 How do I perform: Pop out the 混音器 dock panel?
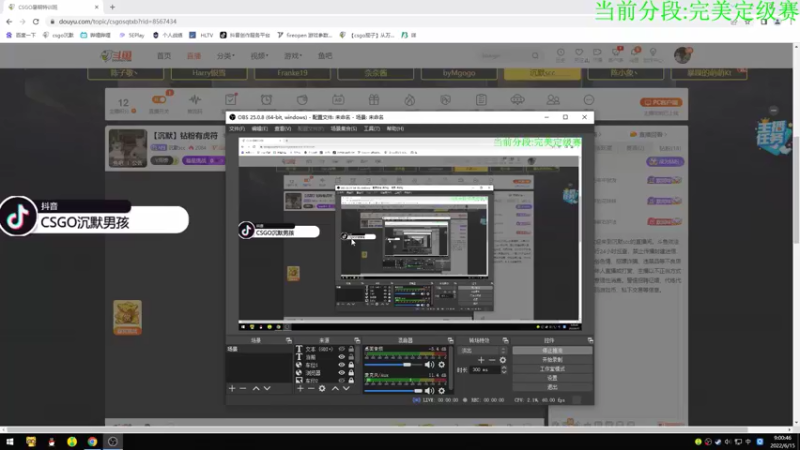(x=451, y=340)
